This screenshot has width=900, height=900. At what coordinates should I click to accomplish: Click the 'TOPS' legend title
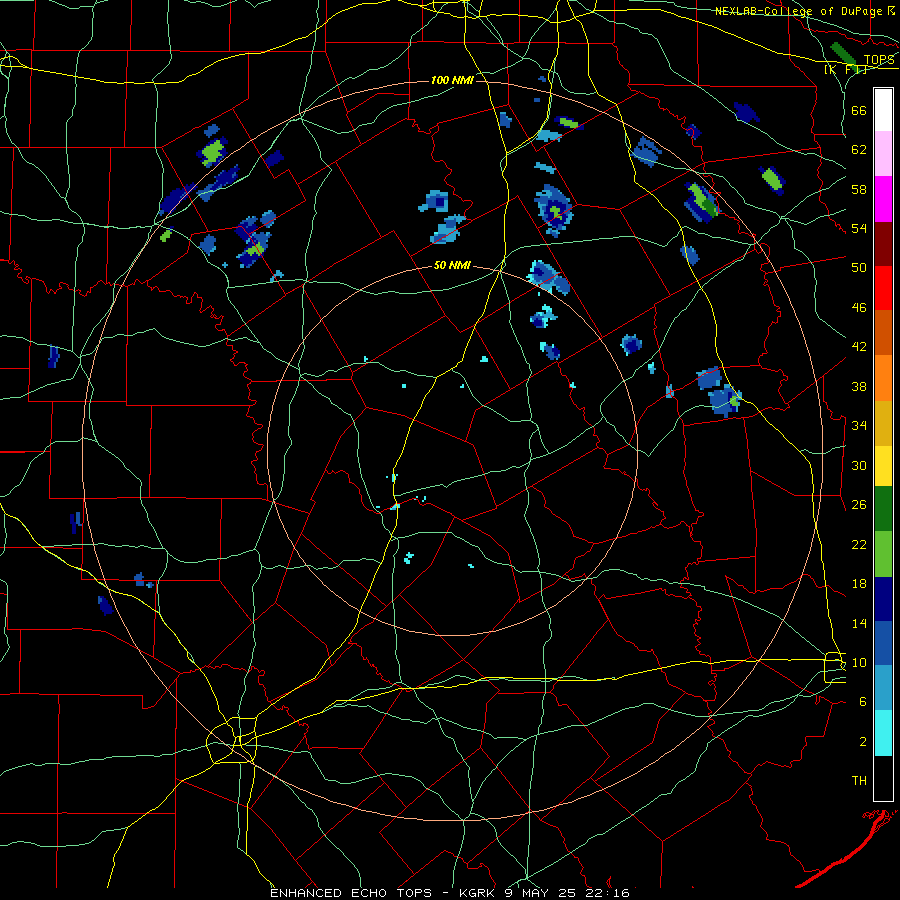879,60
